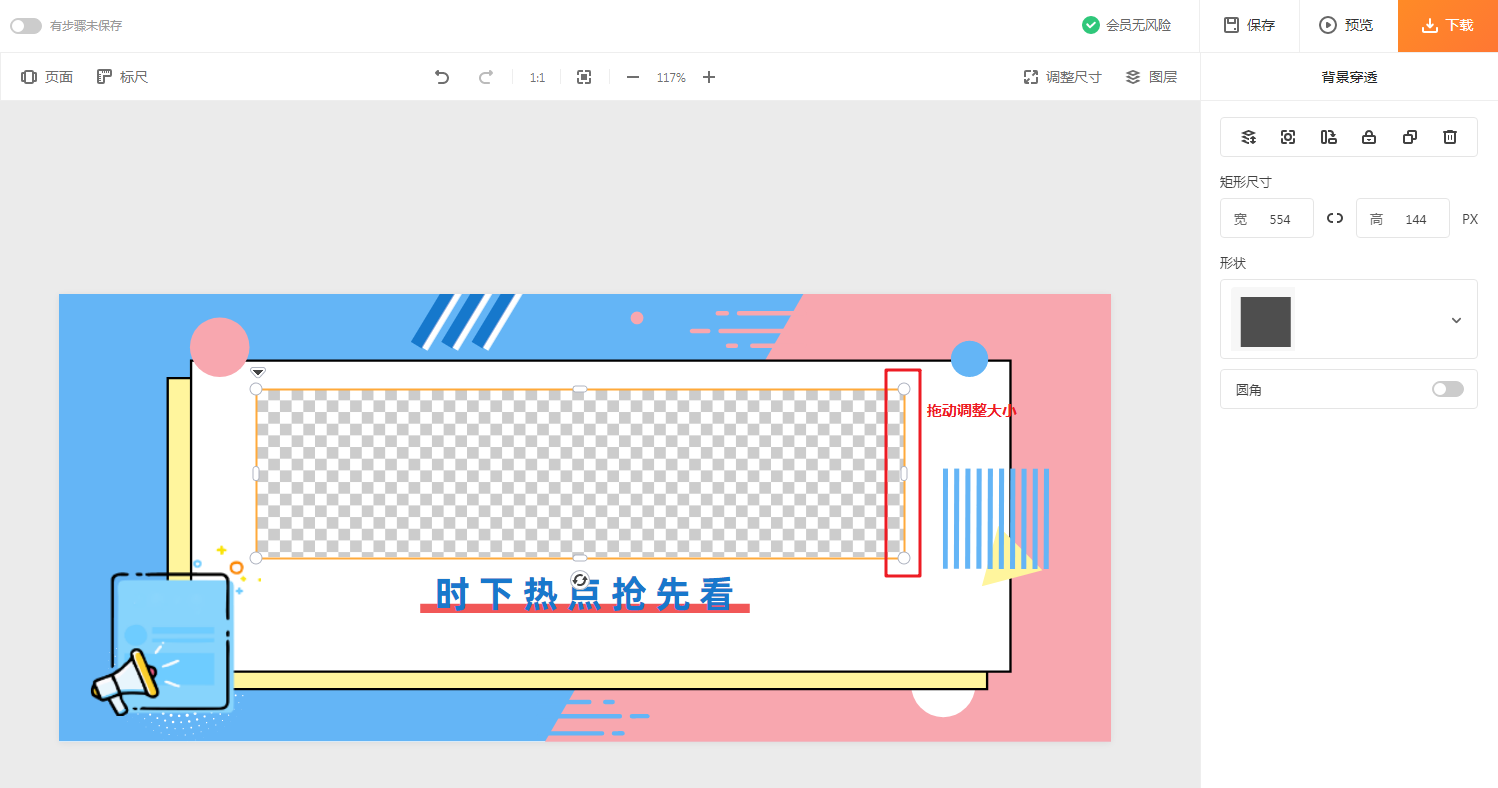Open 调整尺寸 (resize canvas)

point(1062,77)
